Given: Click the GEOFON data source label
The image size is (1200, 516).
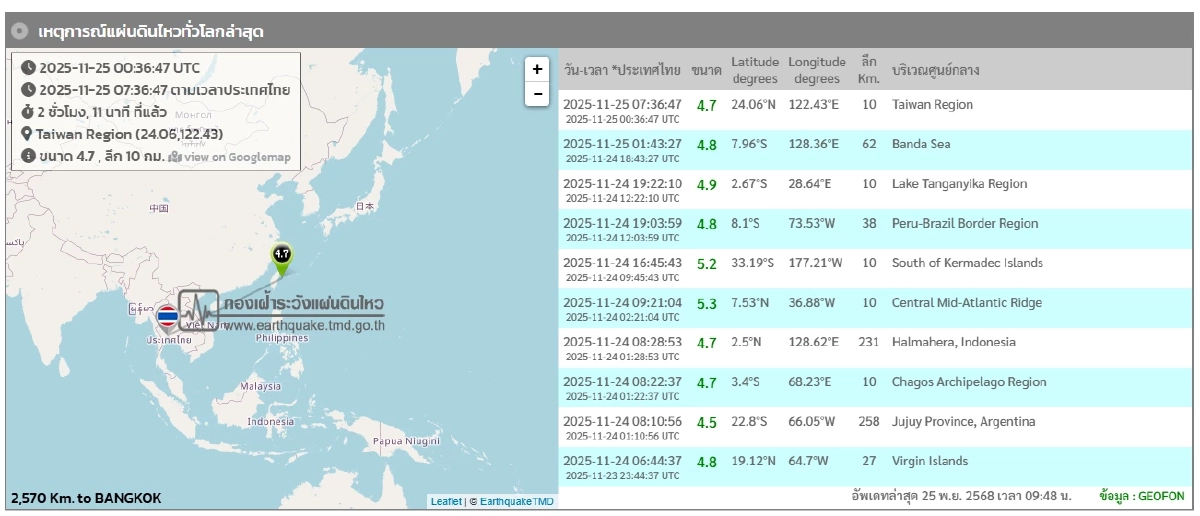Looking at the screenshot, I should (1141, 496).
